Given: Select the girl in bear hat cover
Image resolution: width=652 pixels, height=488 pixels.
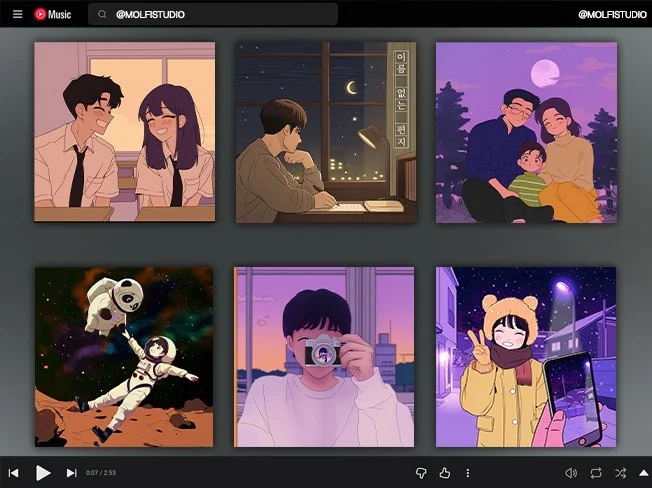Looking at the screenshot, I should (526, 357).
